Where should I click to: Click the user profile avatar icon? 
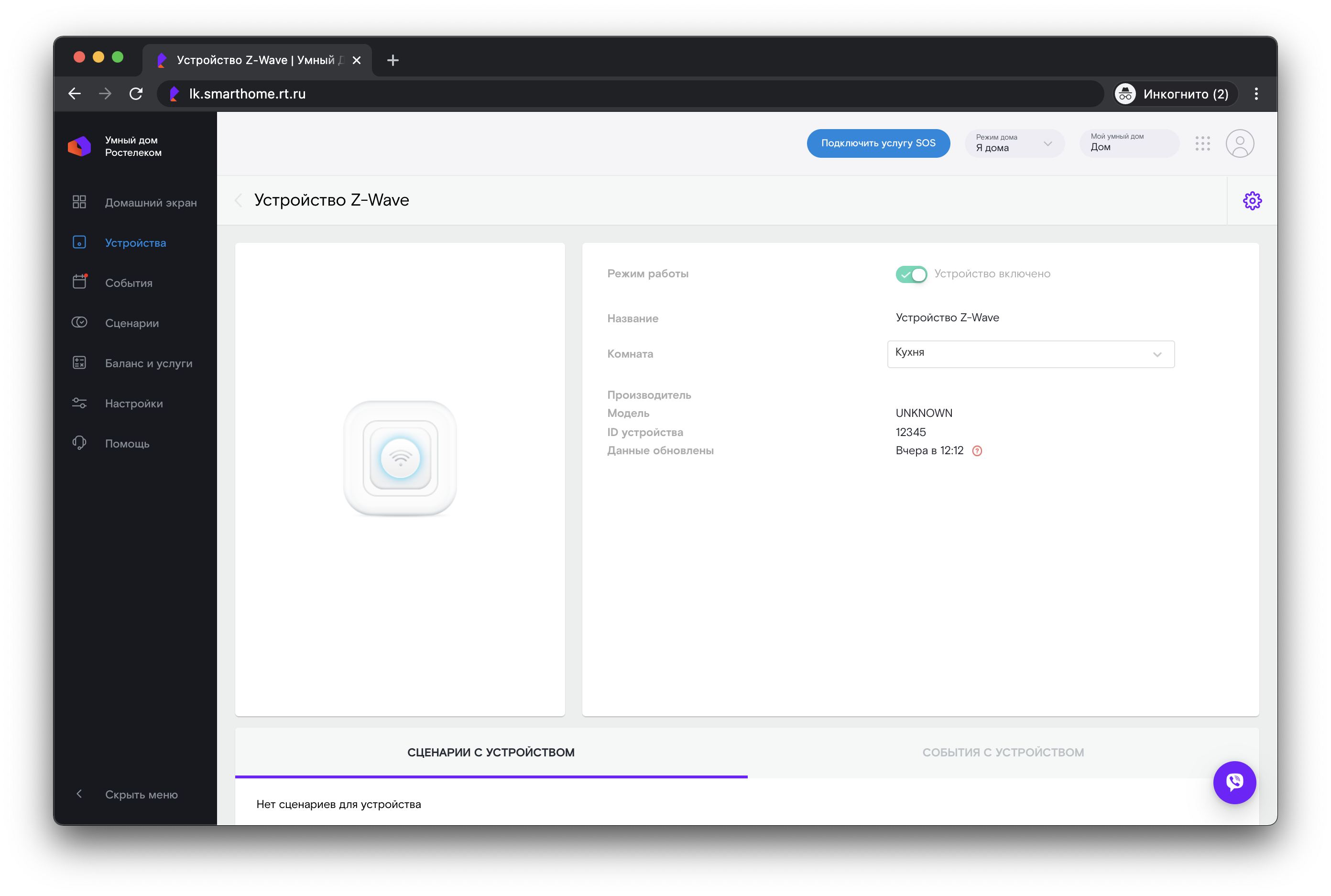[x=1239, y=143]
